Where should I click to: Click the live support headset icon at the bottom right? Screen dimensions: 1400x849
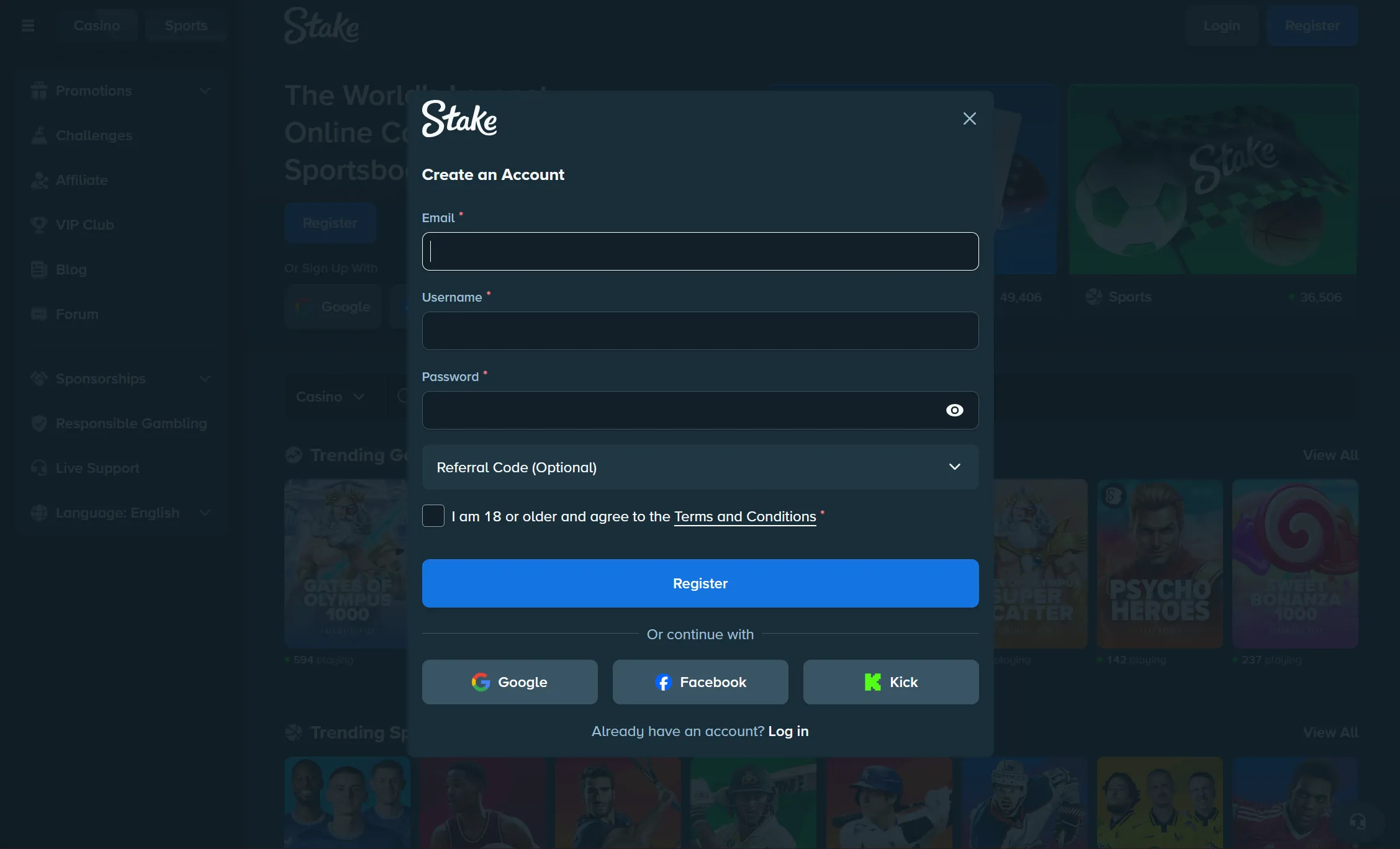pyautogui.click(x=1358, y=822)
